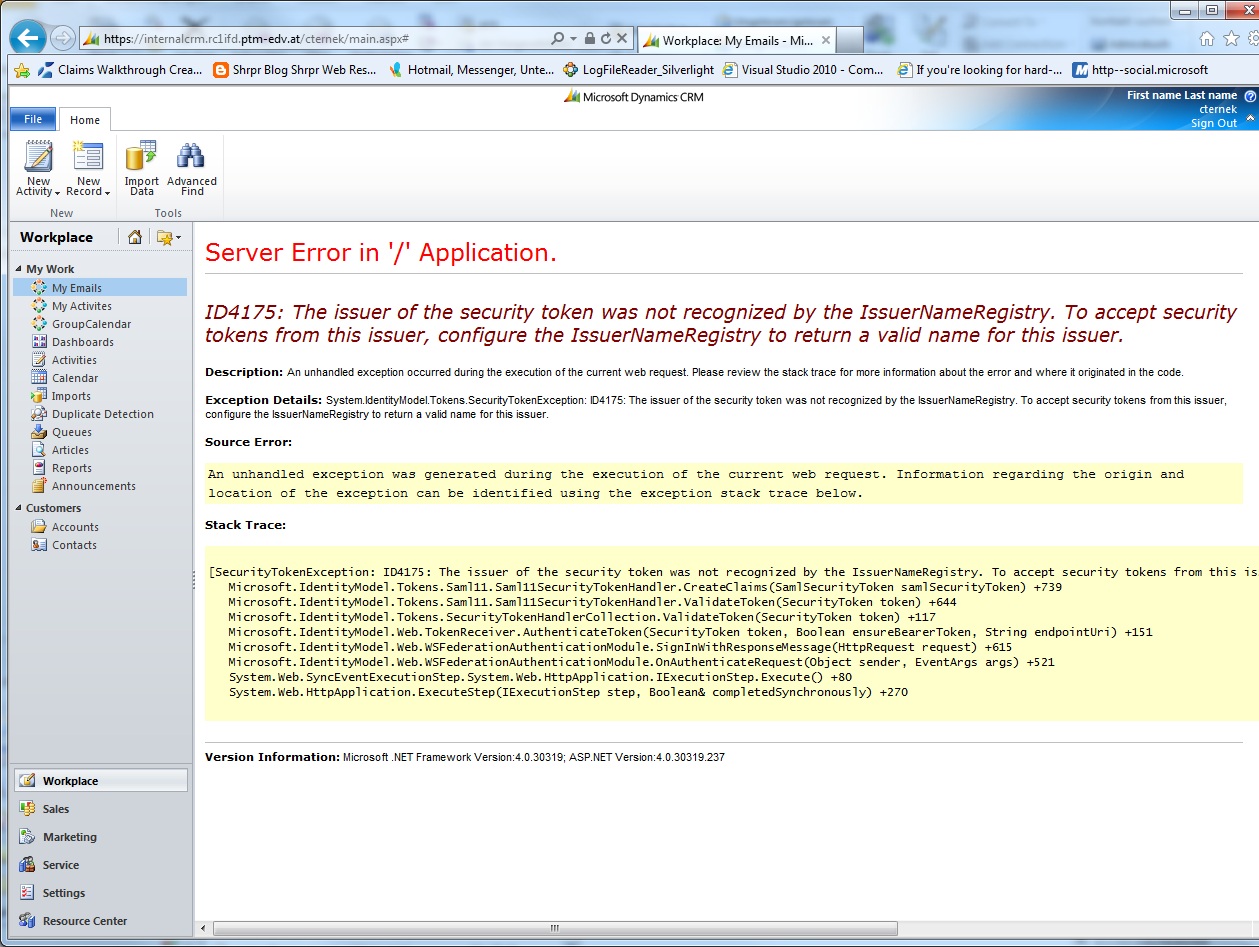This screenshot has width=1259, height=947.
Task: Collapse the Customers section triangle
Action: 19,509
